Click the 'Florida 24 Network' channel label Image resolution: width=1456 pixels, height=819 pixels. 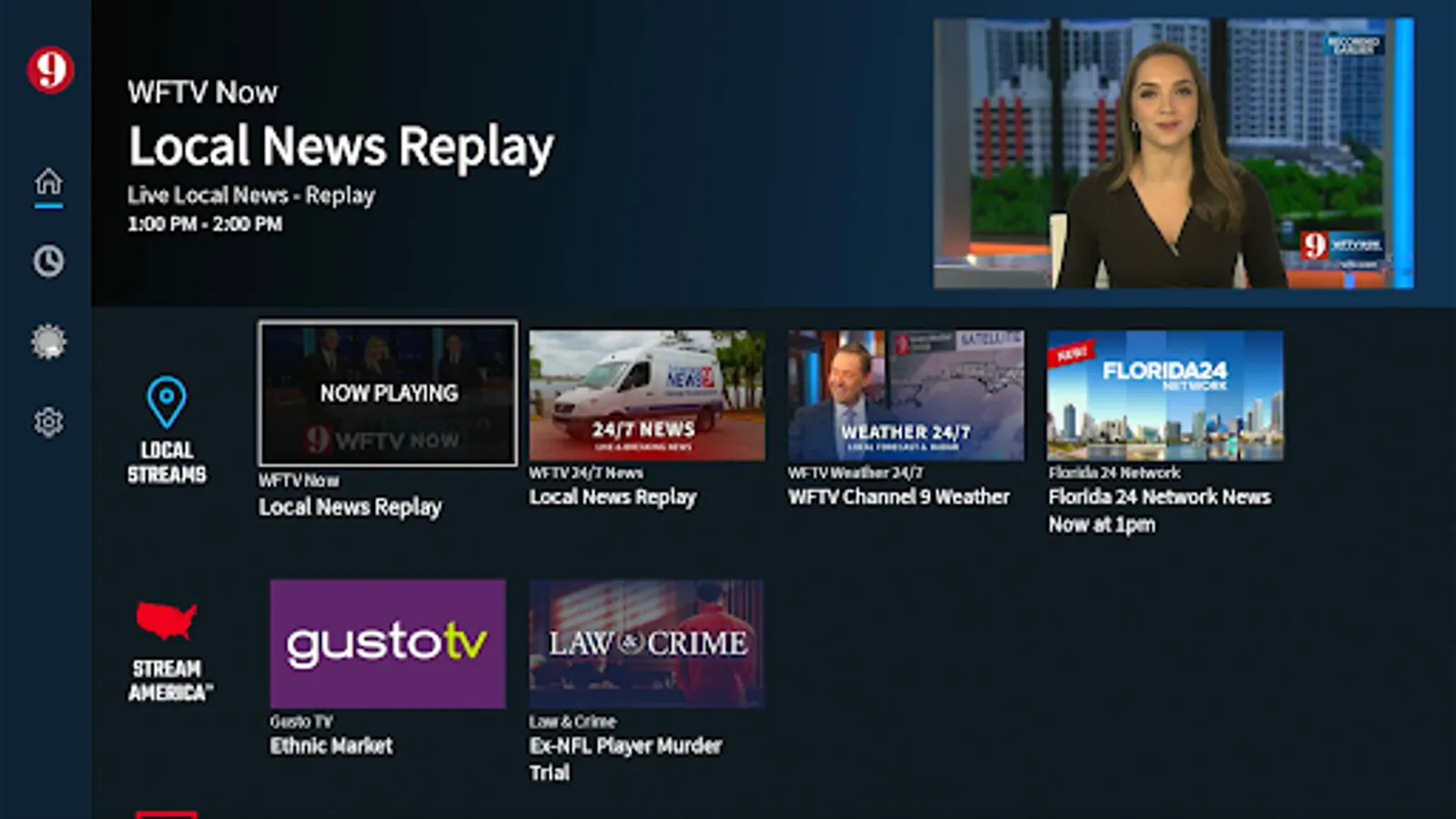(x=1114, y=473)
